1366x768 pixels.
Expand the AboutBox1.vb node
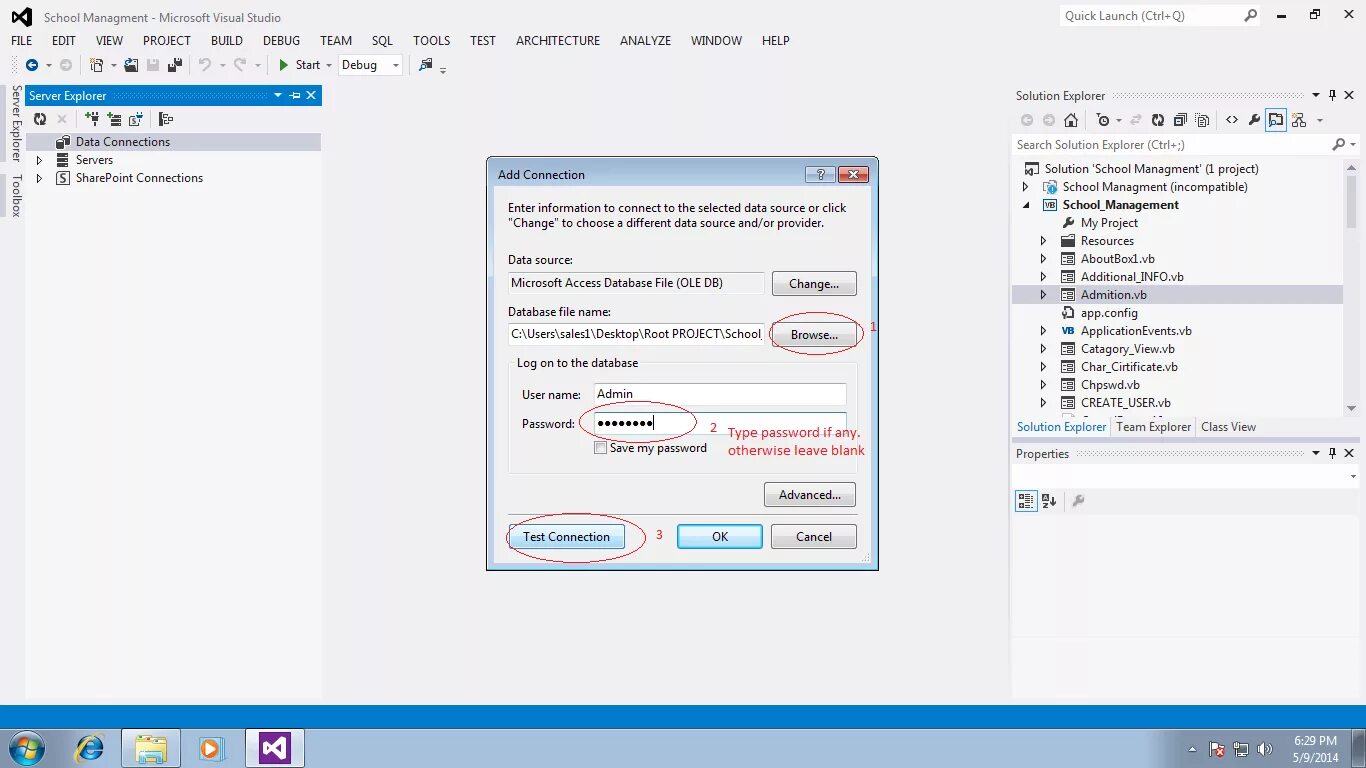(1044, 259)
